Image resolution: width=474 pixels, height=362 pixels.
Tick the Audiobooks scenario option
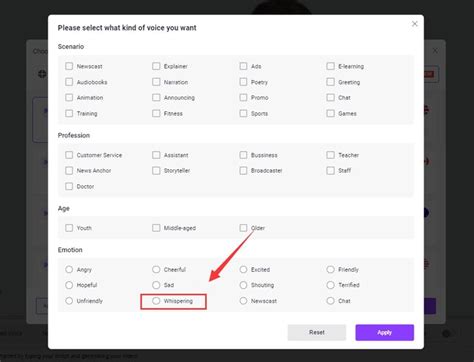point(69,82)
